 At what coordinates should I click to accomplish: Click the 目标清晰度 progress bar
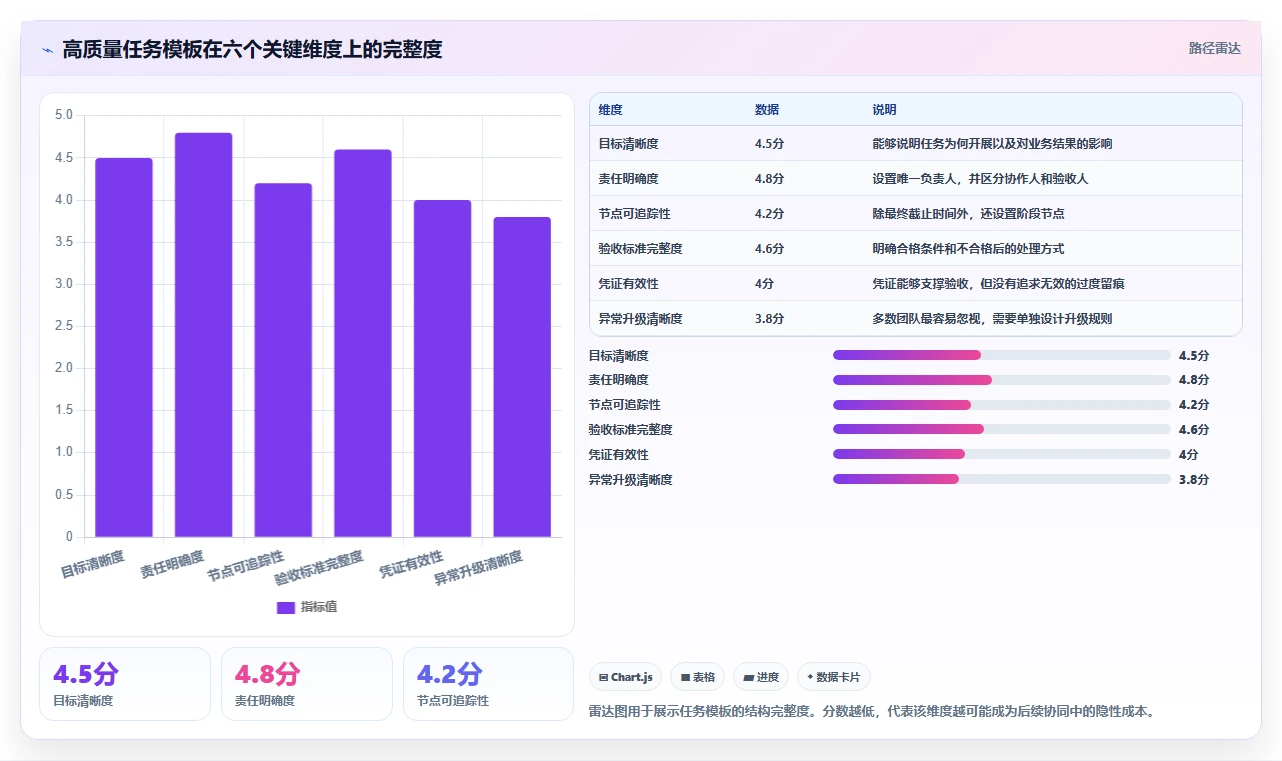coord(1002,355)
